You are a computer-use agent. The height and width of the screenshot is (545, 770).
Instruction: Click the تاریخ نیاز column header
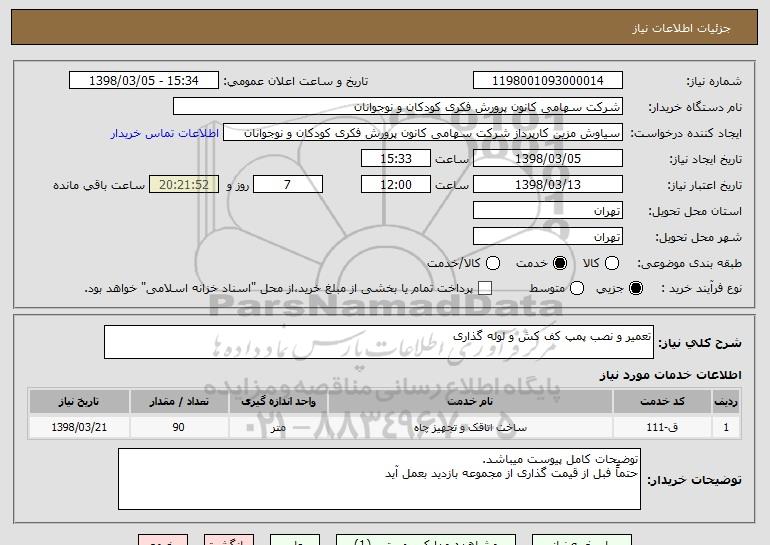(79, 402)
